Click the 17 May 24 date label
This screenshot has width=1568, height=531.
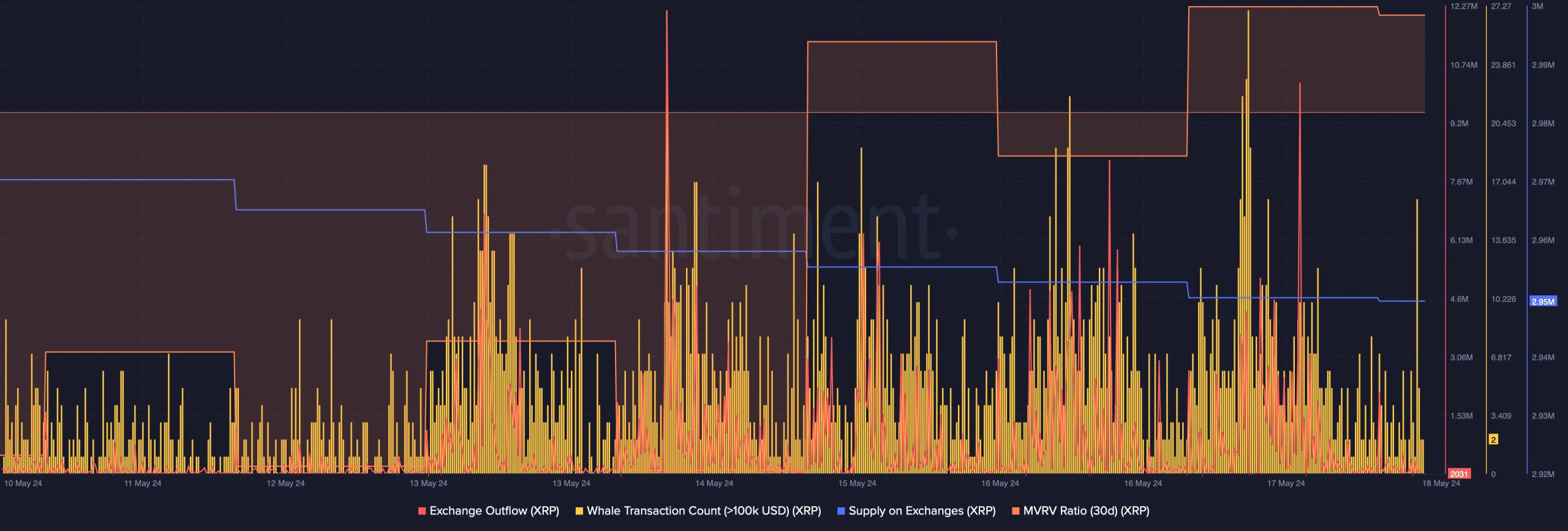pyautogui.click(x=1286, y=483)
